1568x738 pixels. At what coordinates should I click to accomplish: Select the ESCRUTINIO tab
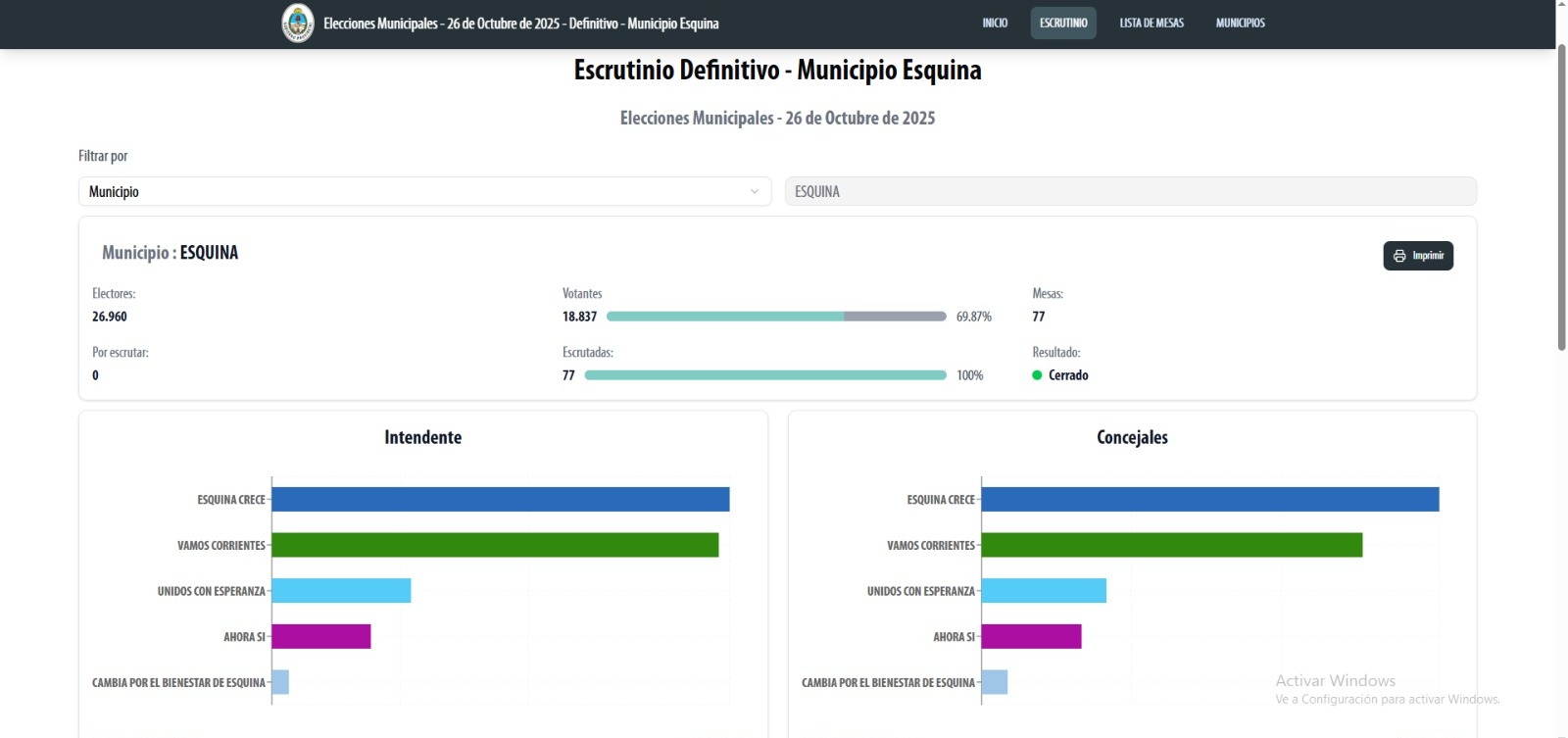(1063, 24)
